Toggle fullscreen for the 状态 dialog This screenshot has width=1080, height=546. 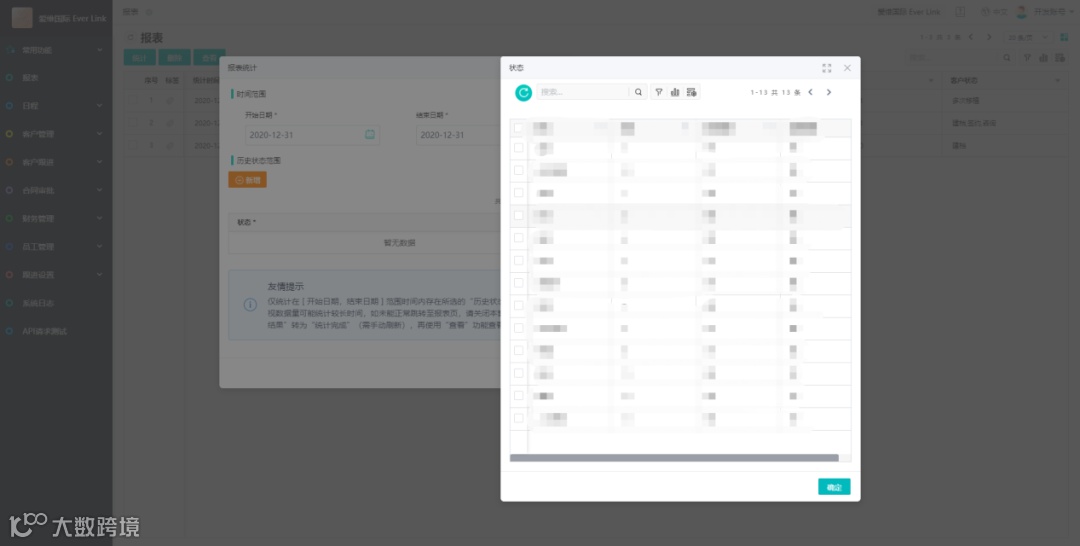(x=827, y=68)
